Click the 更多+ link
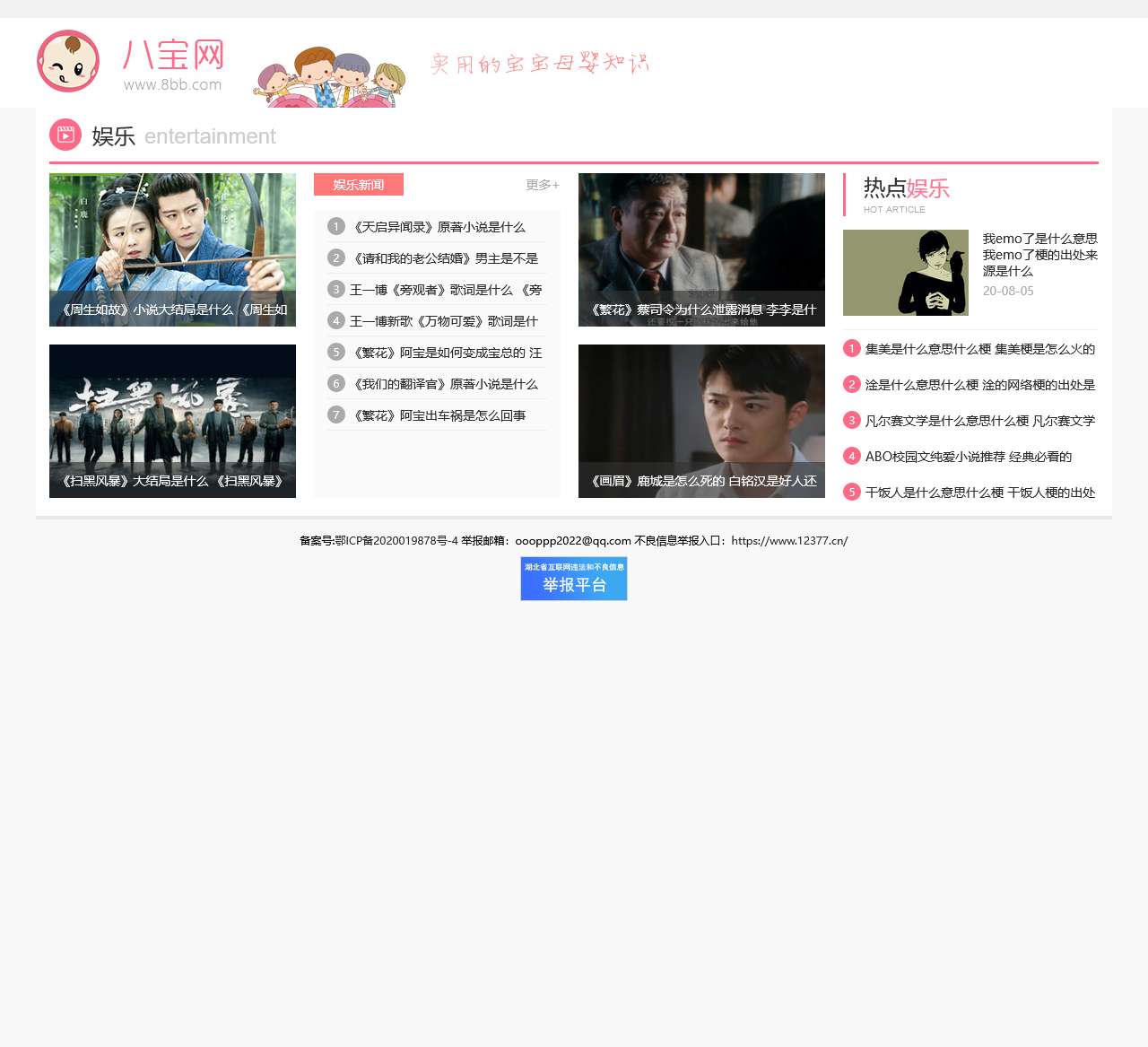The height and width of the screenshot is (1047, 1148). [x=543, y=185]
